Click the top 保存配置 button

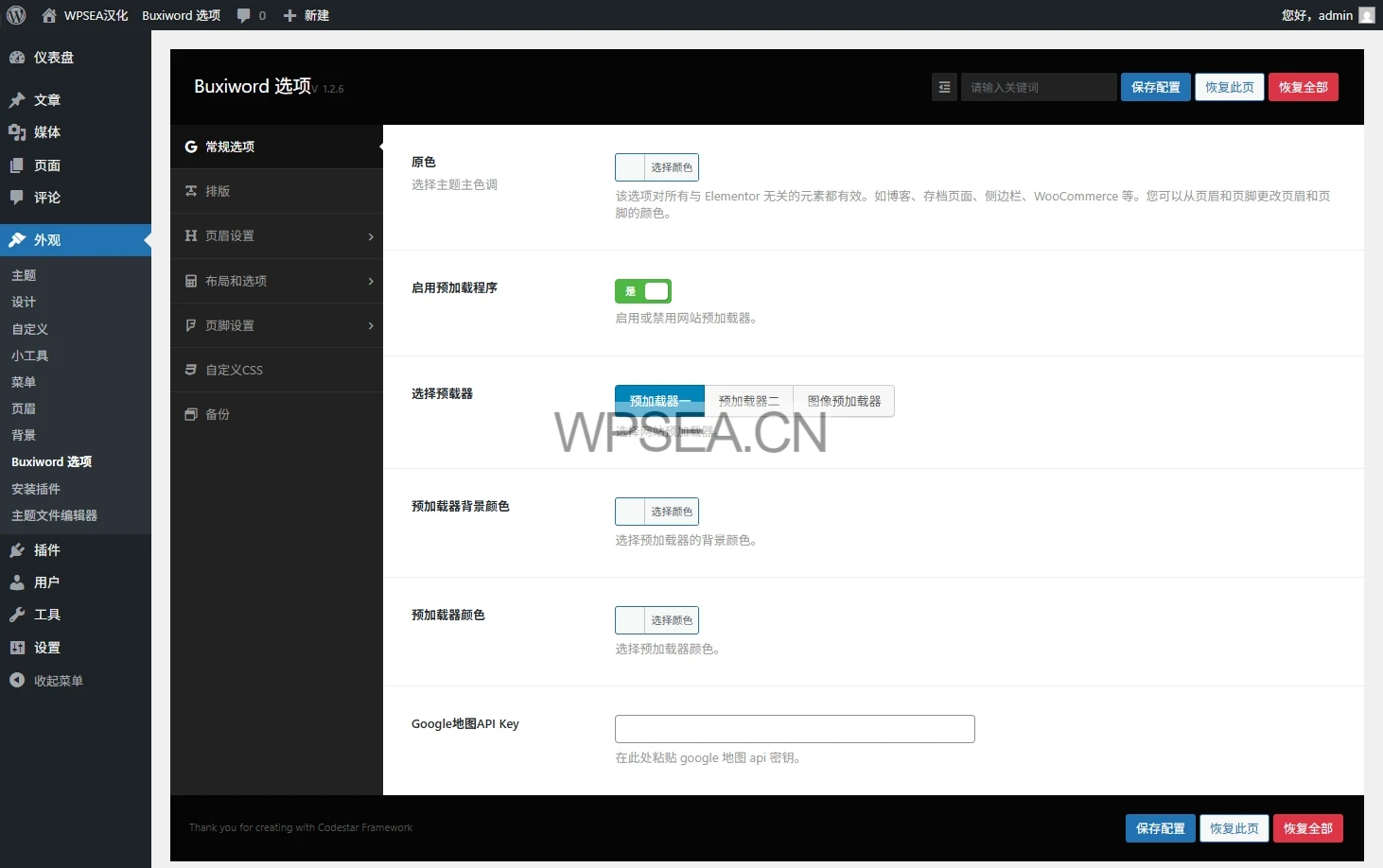tap(1155, 87)
